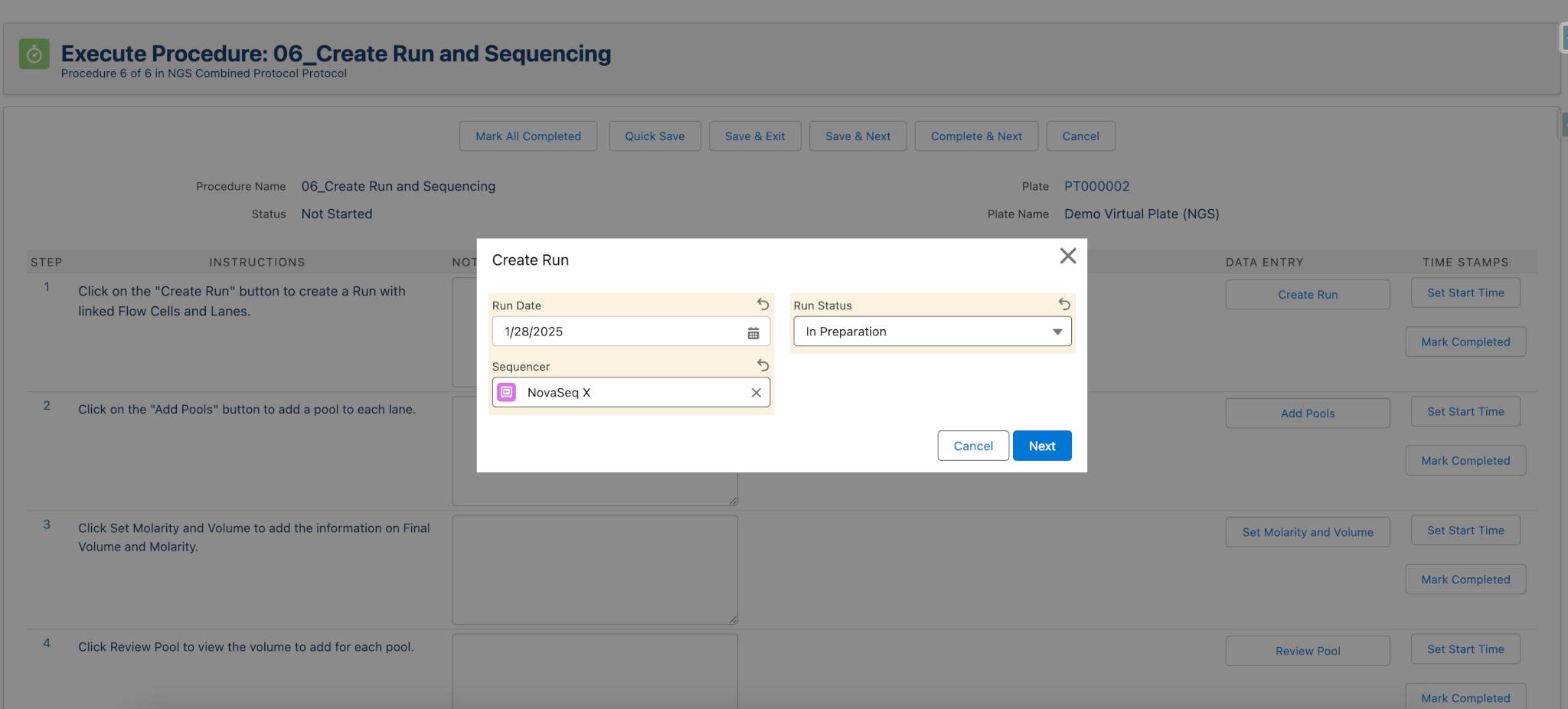
Task: Click the INSTRUCTIONS column header
Action: pyautogui.click(x=257, y=262)
